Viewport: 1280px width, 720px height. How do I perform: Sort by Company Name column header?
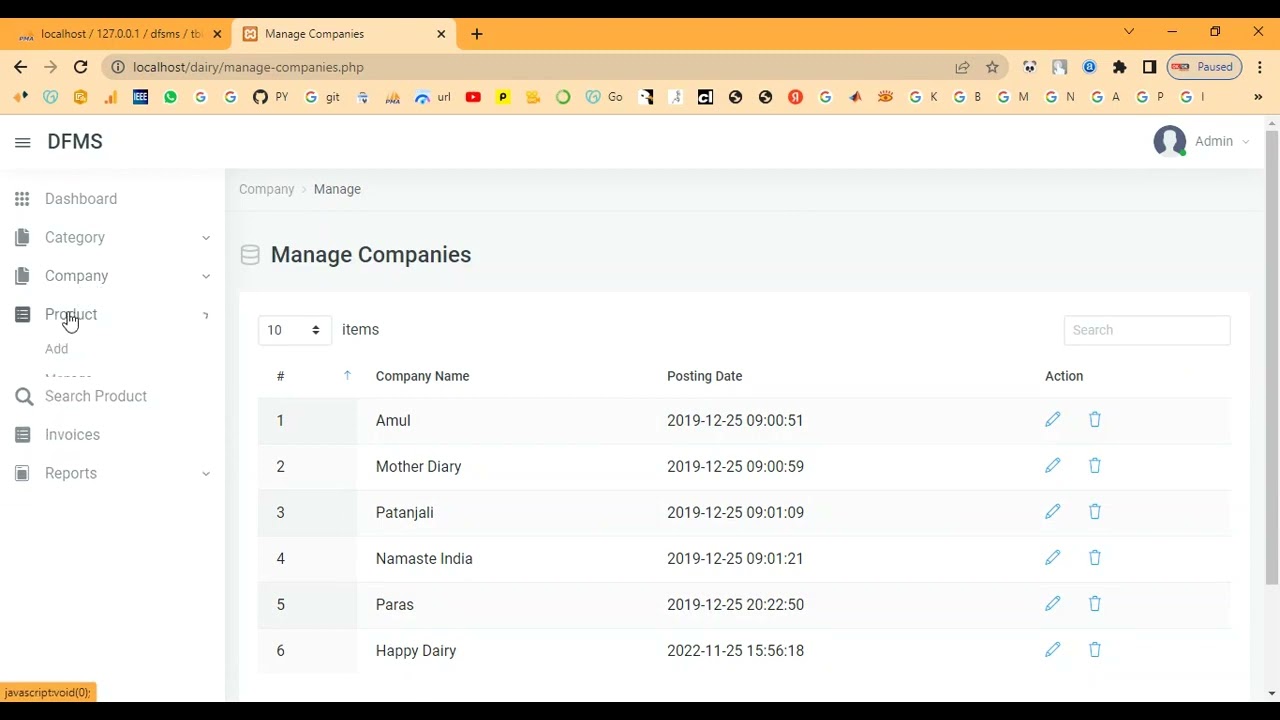(x=422, y=376)
